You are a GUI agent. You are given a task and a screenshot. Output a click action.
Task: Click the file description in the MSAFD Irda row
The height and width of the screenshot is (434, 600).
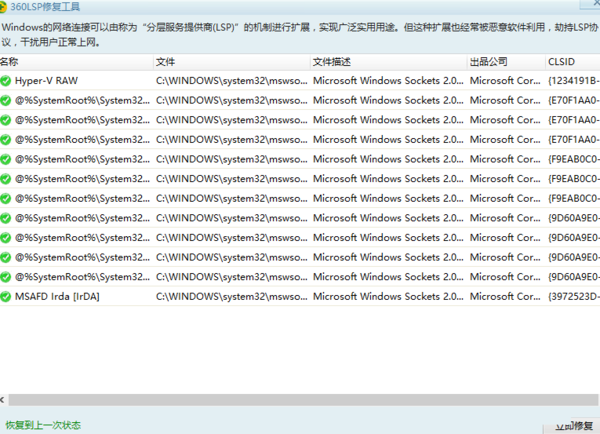click(x=388, y=297)
